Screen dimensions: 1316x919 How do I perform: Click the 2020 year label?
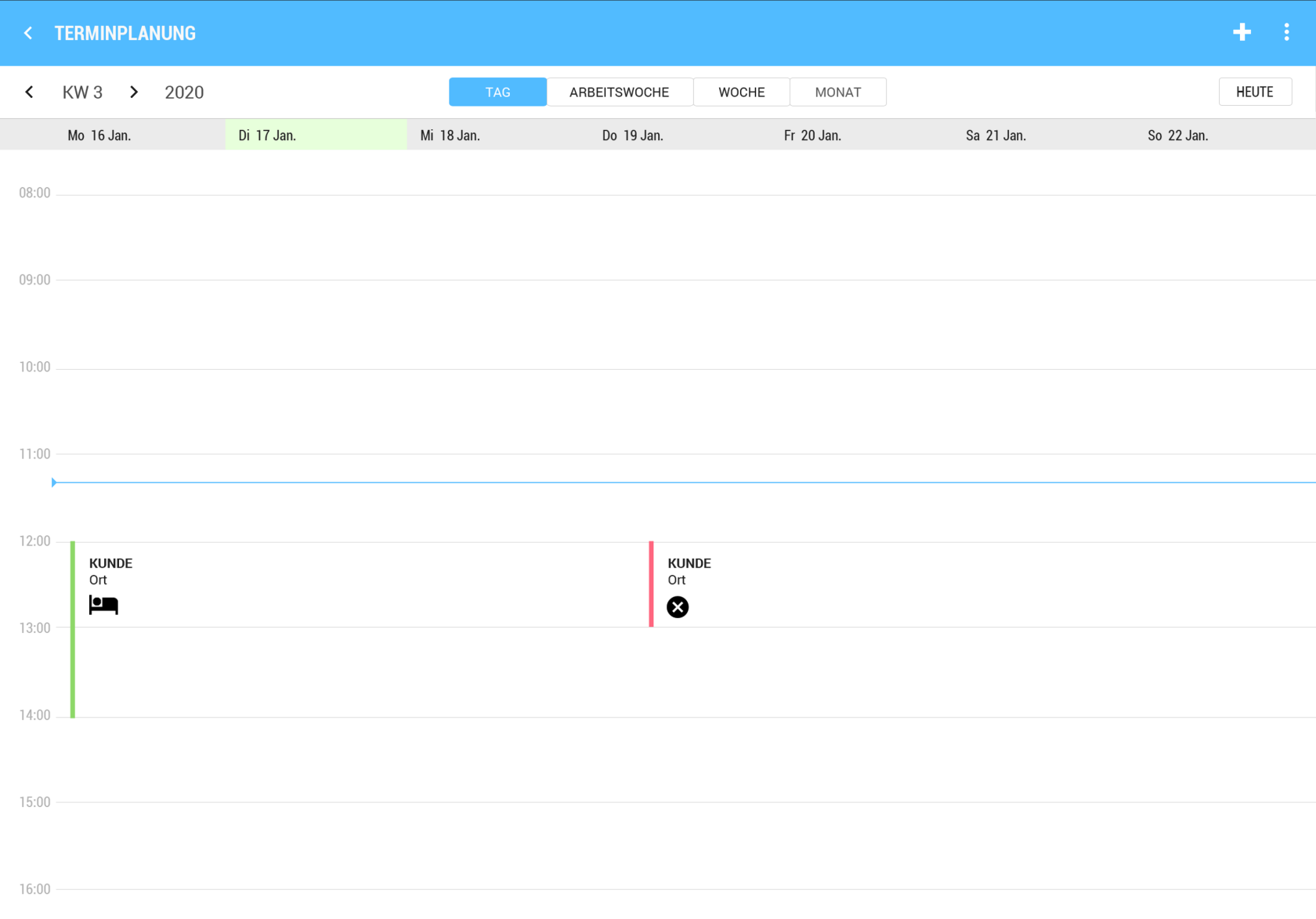coord(184,92)
